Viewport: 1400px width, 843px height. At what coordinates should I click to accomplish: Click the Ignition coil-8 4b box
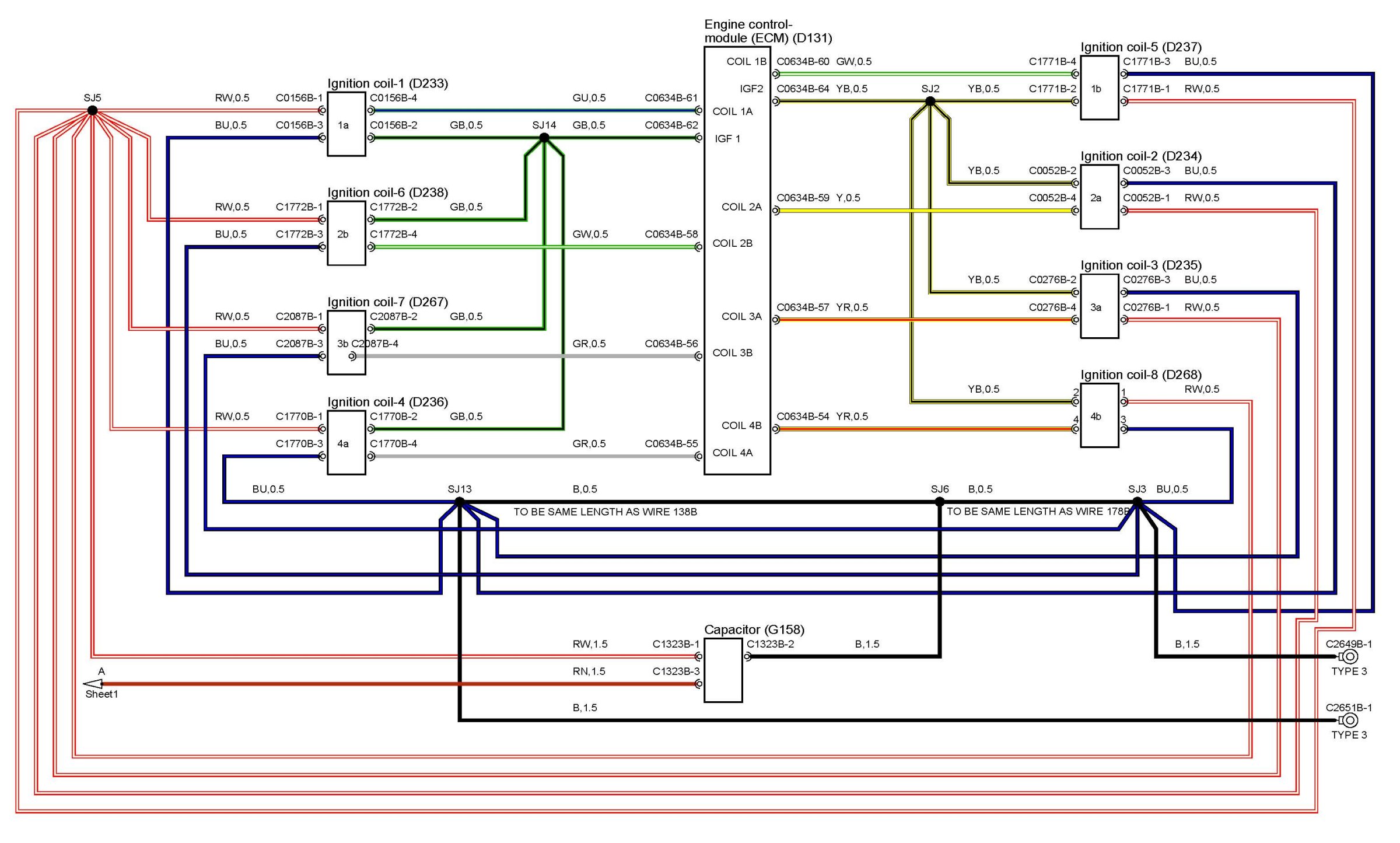[1099, 415]
